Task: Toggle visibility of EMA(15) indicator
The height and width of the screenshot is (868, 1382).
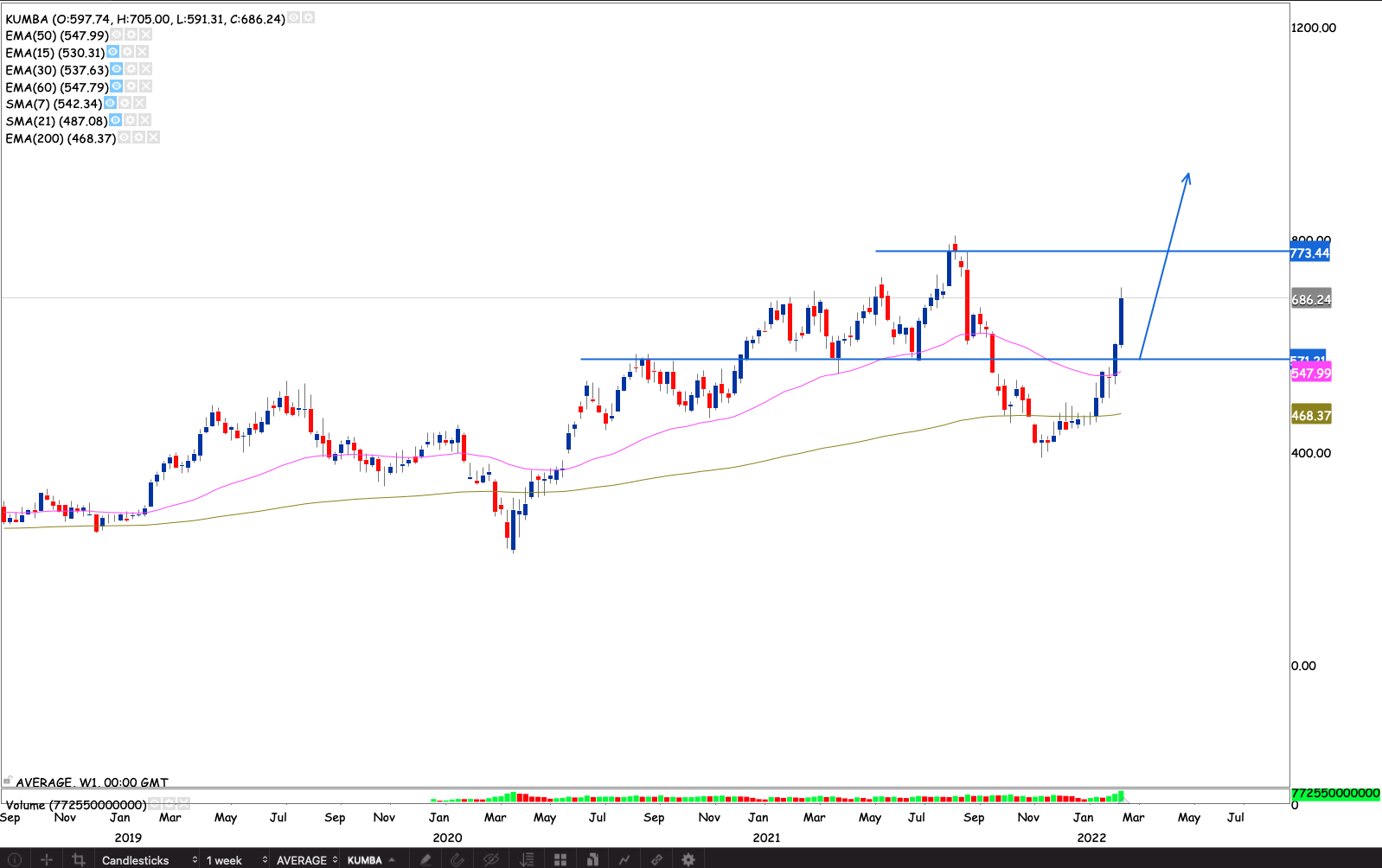Action: pos(112,53)
